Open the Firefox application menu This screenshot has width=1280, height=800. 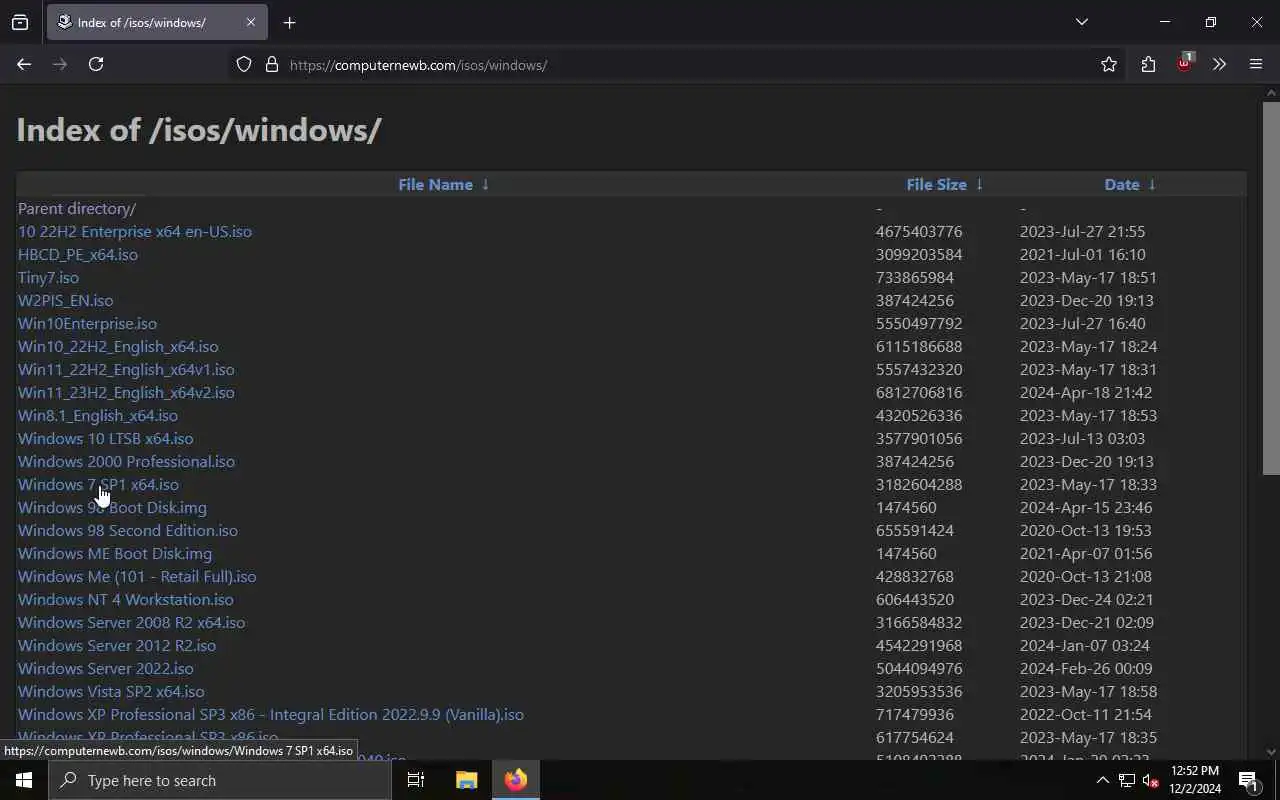point(1256,65)
